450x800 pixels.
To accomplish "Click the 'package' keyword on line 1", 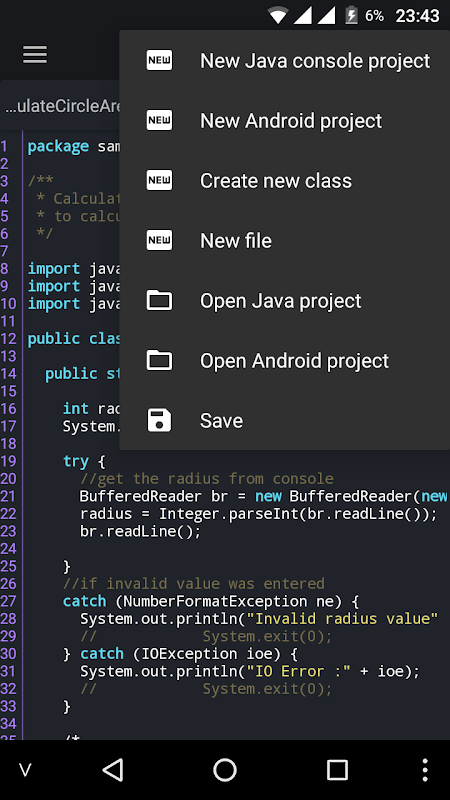I will (58, 147).
